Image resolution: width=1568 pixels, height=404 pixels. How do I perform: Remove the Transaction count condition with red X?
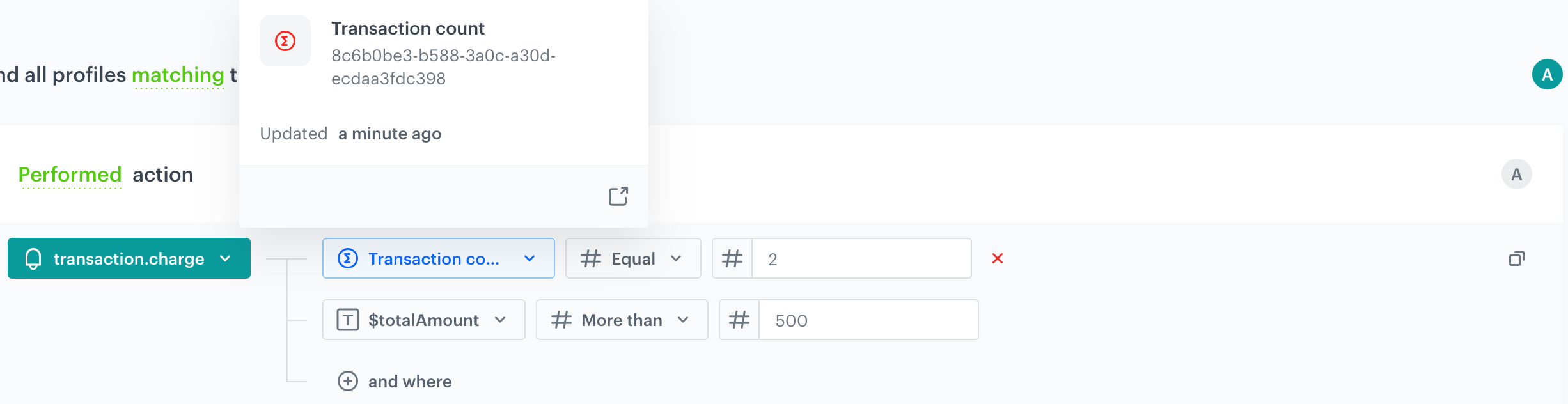(x=998, y=258)
